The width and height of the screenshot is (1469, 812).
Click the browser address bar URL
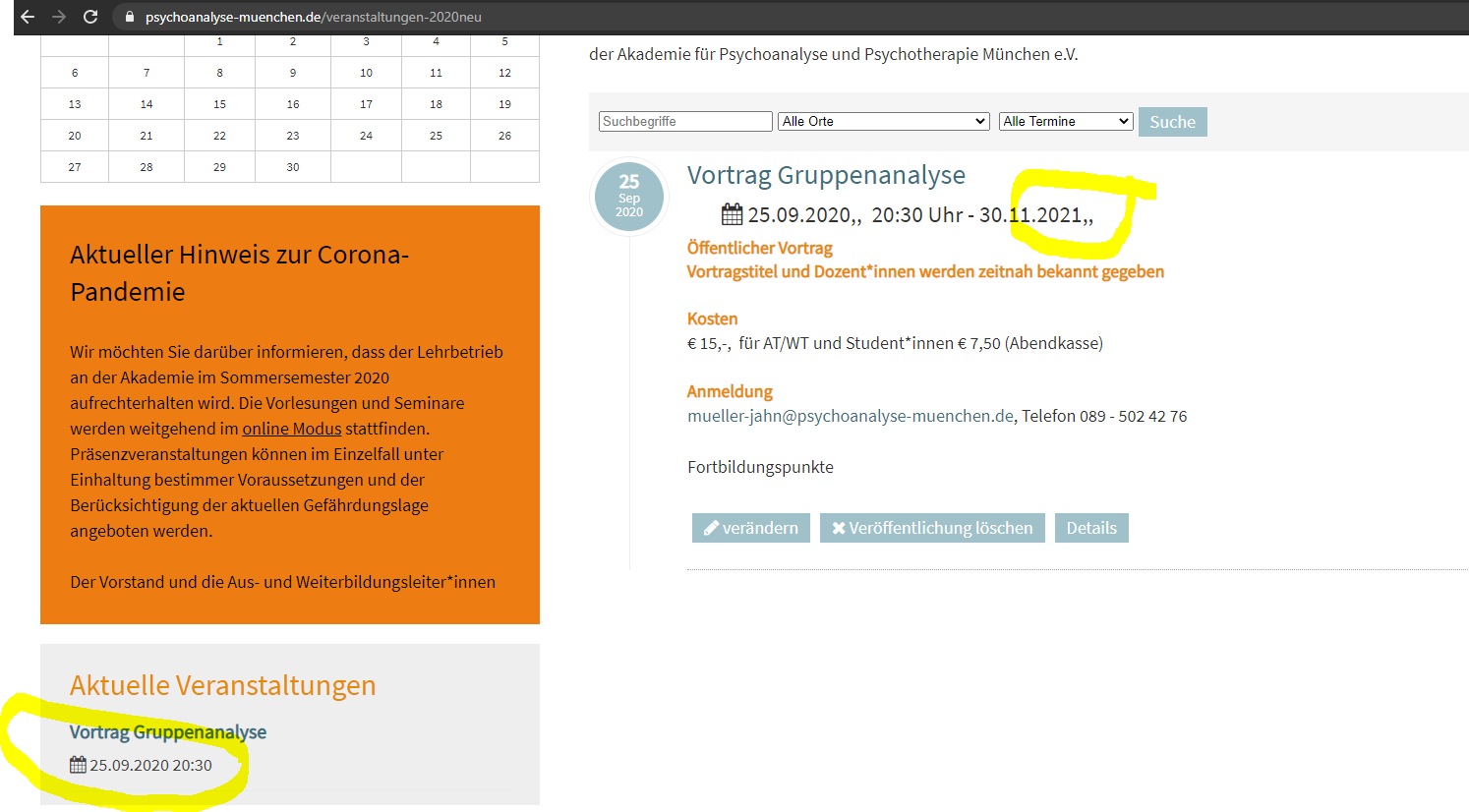click(x=314, y=17)
